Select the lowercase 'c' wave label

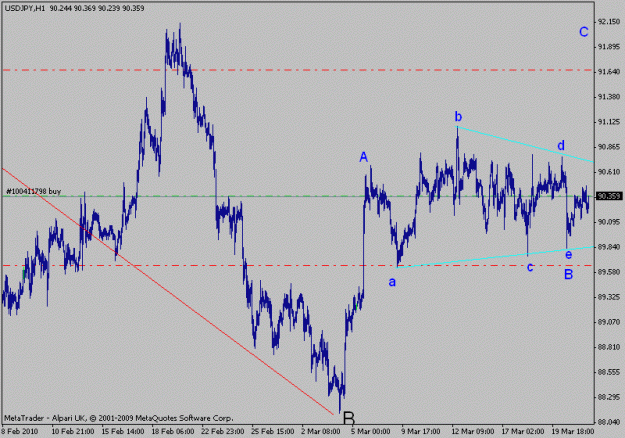point(530,267)
